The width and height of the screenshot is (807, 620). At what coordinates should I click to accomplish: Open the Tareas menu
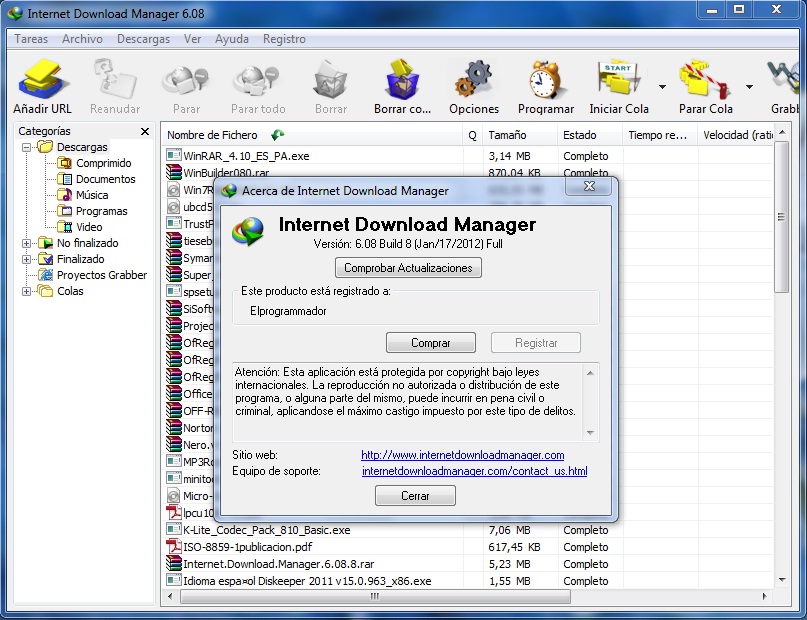pos(31,39)
